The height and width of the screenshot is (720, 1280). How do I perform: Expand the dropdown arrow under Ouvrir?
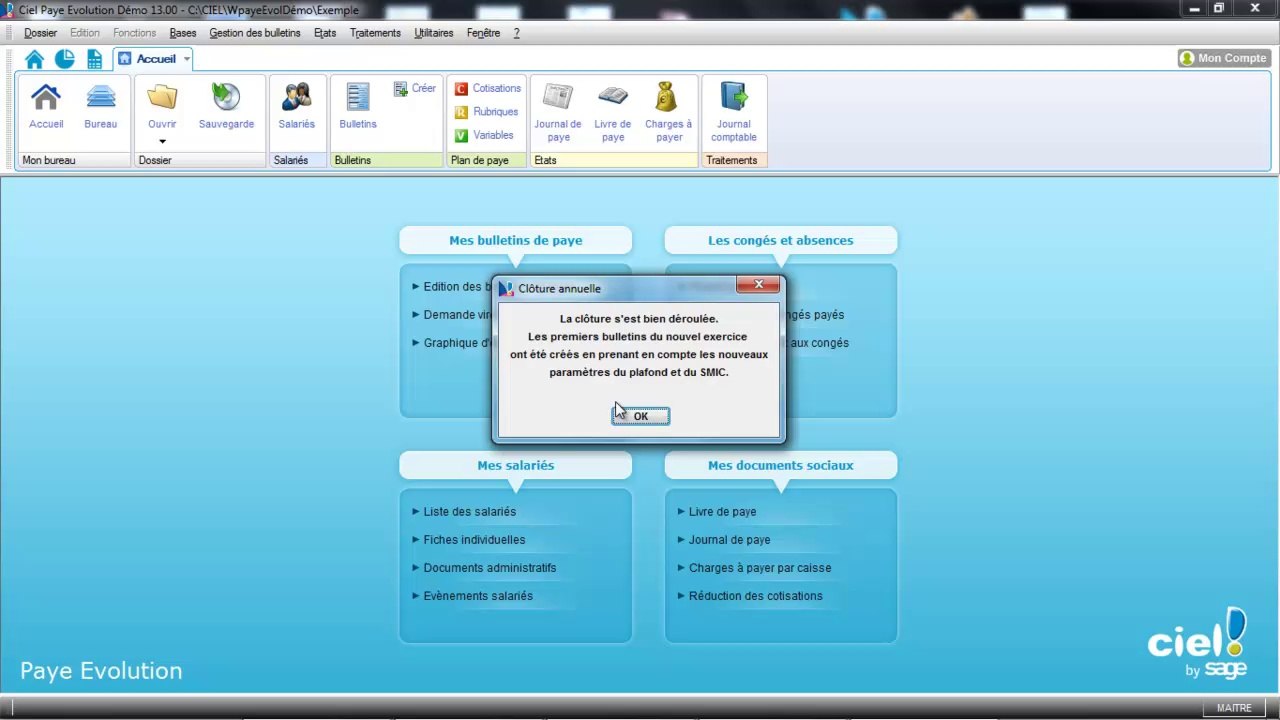click(x=162, y=142)
